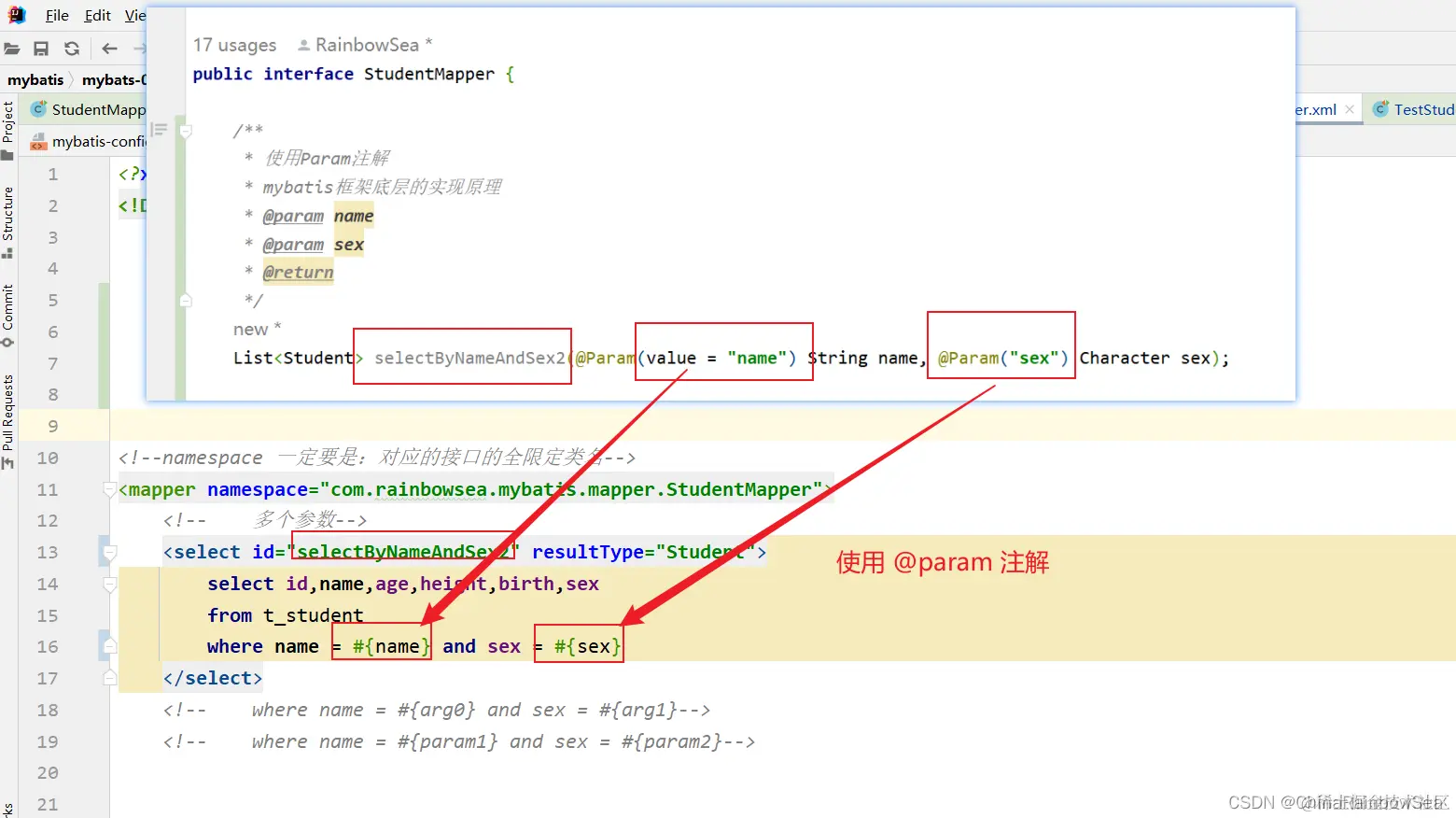Click the 17 usages inlay hint
This screenshot has height=818, width=1456.
pos(234,45)
